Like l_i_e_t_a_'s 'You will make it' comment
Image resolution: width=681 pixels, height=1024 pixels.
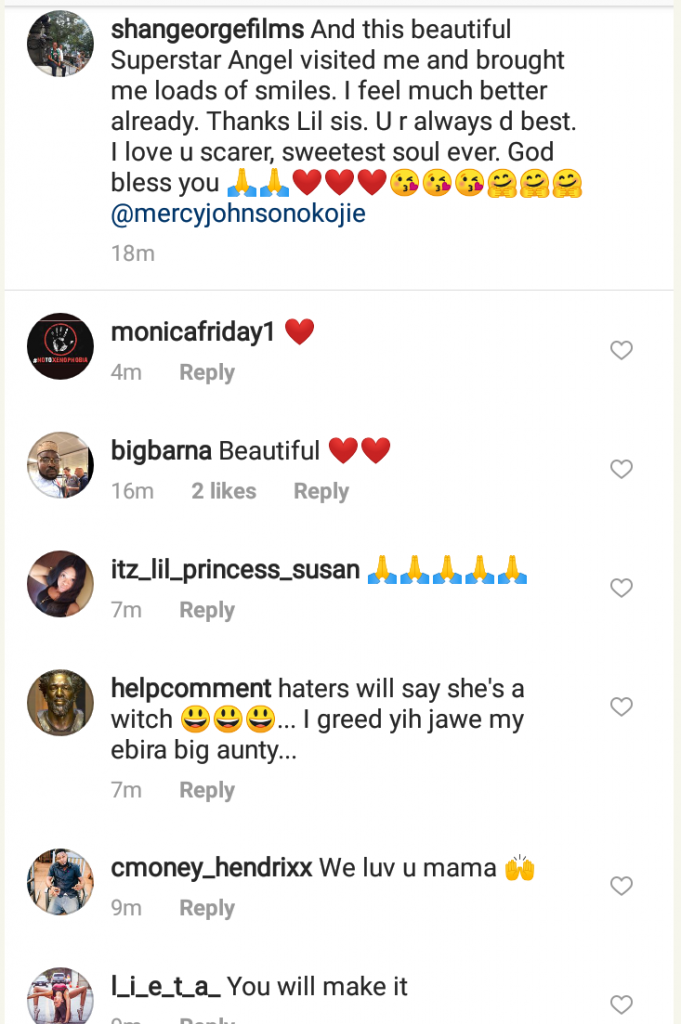[x=621, y=1004]
